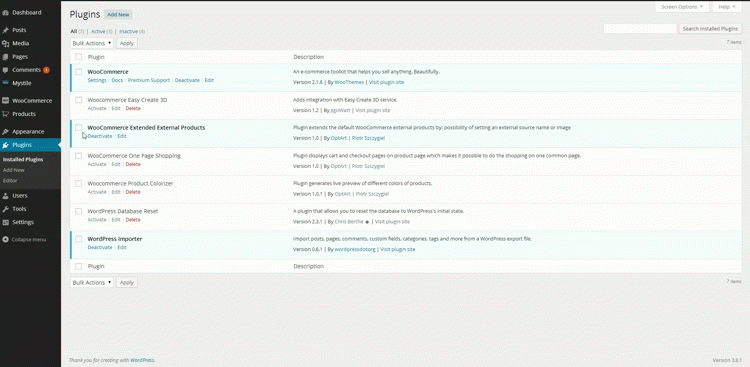This screenshot has height=367, width=750.
Task: Open the Dashboard icon in sidebar
Action: click(5, 12)
